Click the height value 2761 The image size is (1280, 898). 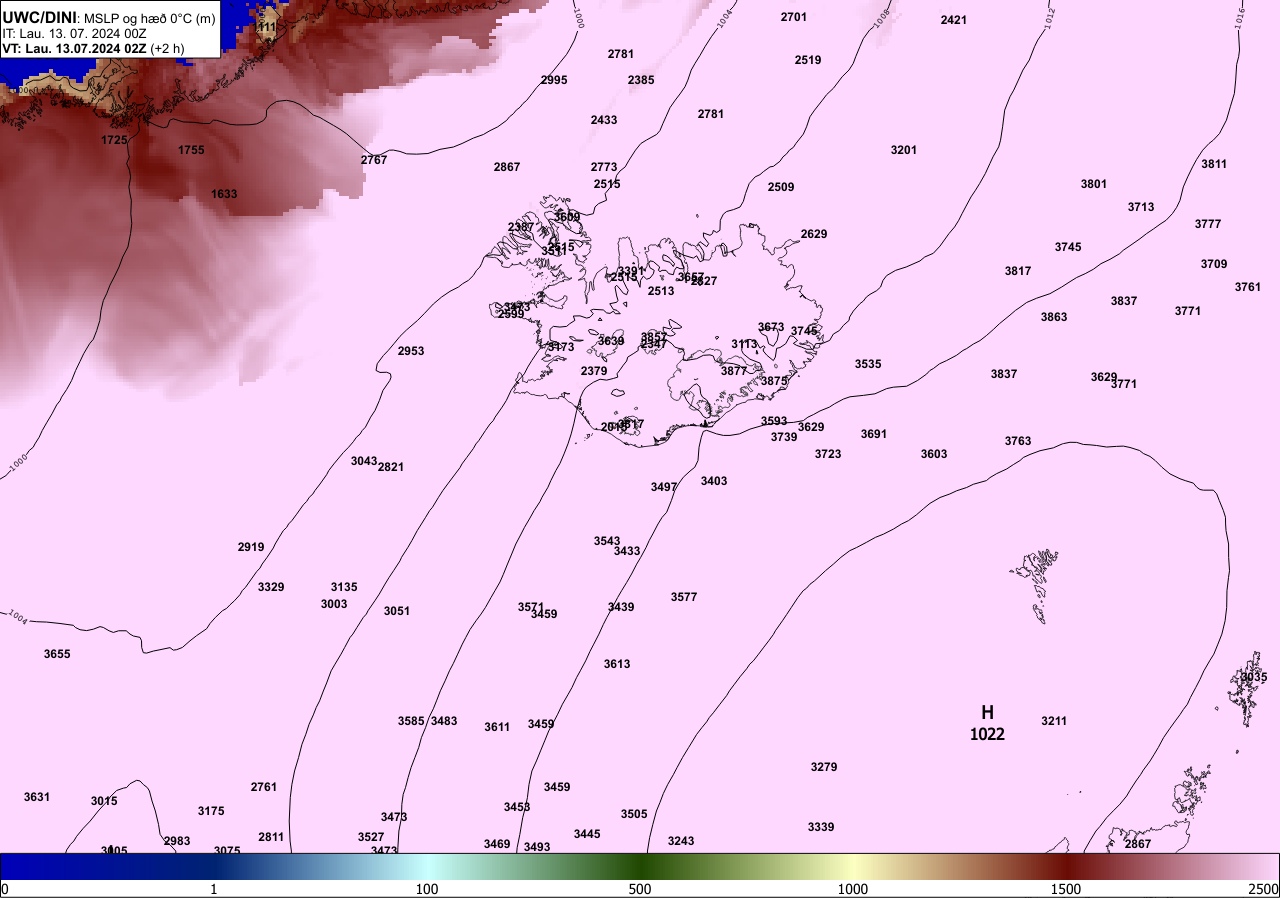click(x=264, y=787)
